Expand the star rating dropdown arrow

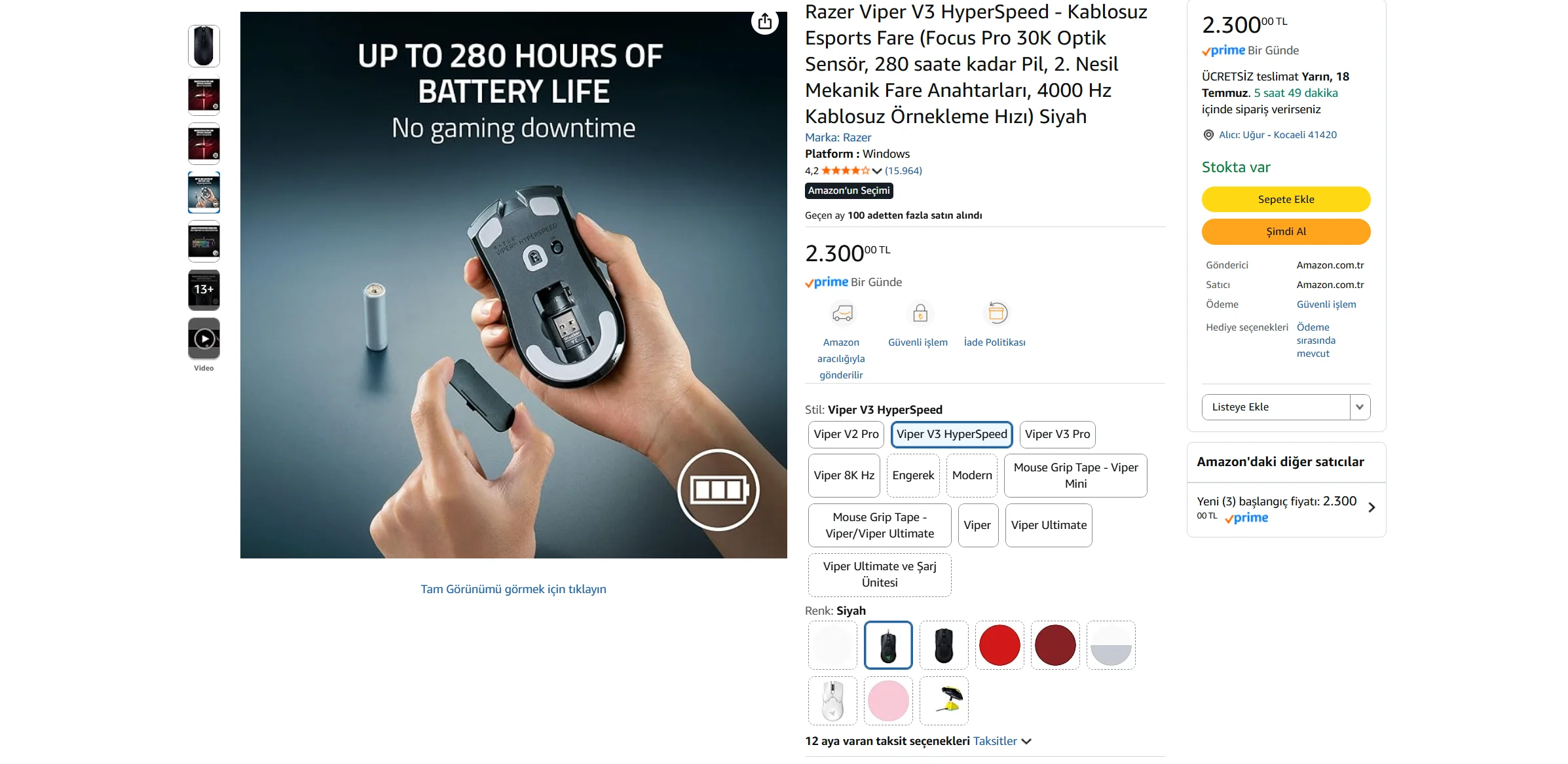coord(877,171)
